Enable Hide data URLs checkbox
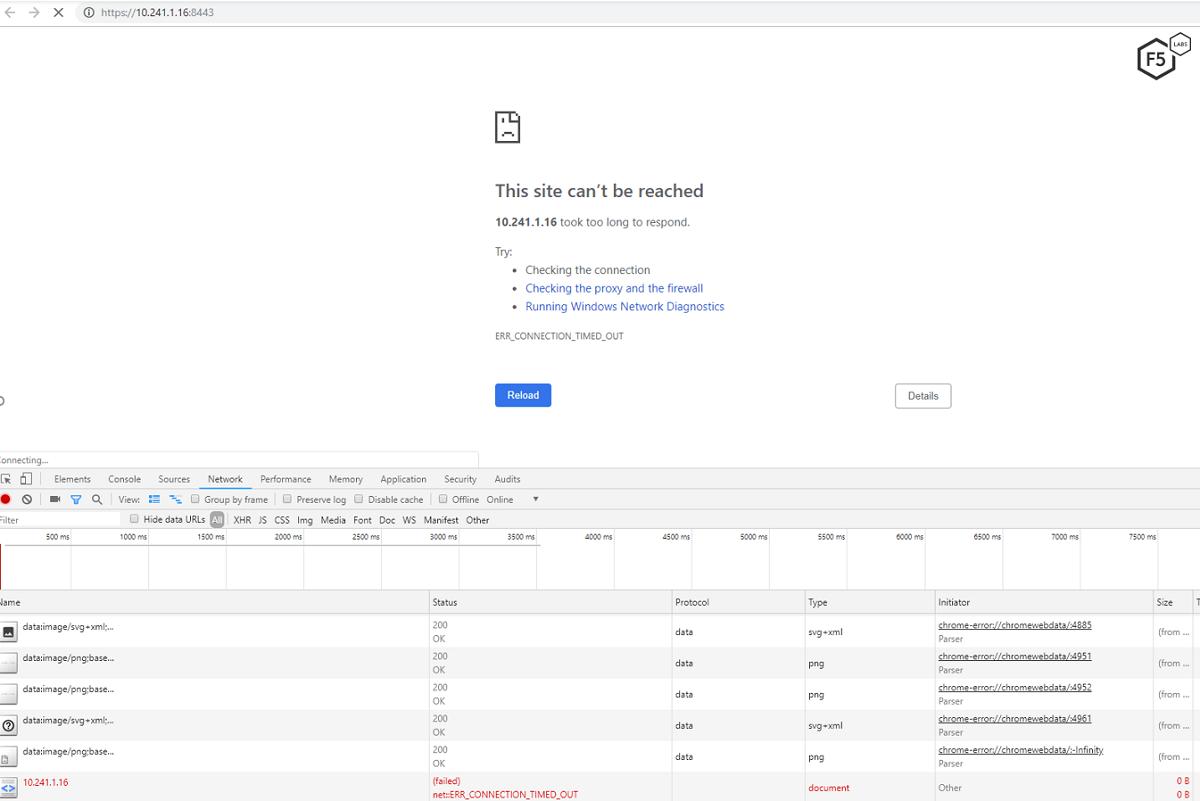The height and width of the screenshot is (801, 1200). [135, 519]
